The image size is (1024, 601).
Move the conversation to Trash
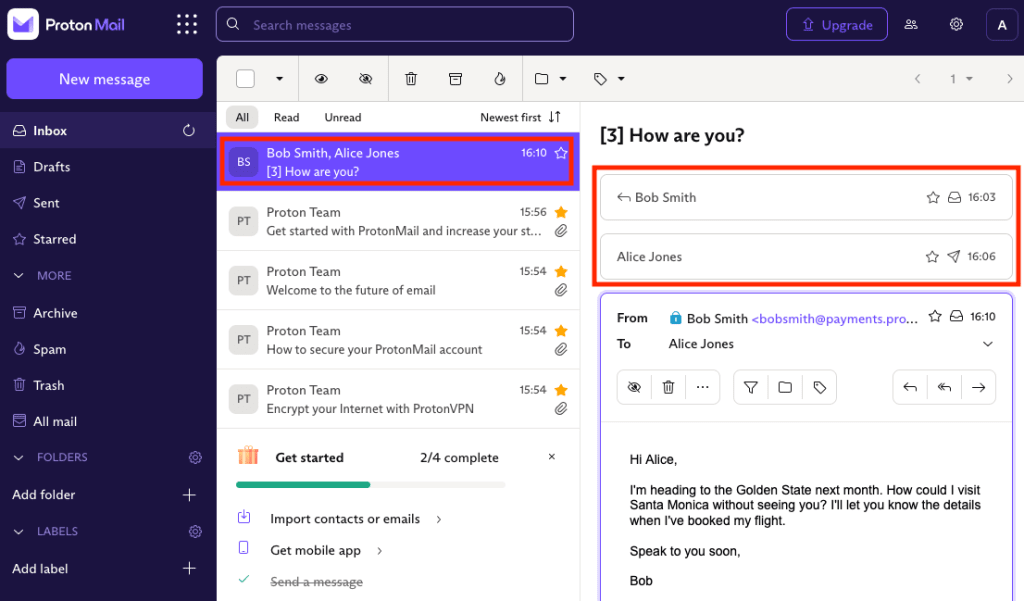coord(411,78)
